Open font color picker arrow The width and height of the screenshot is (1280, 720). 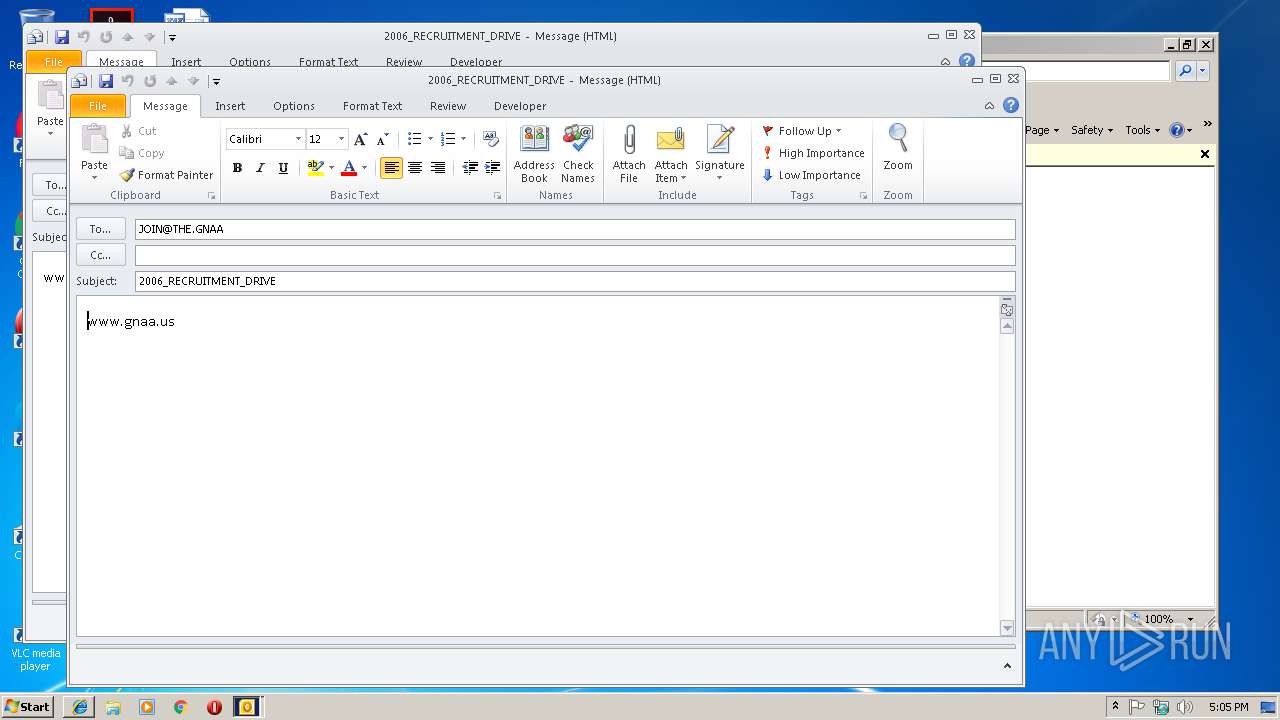(x=364, y=168)
